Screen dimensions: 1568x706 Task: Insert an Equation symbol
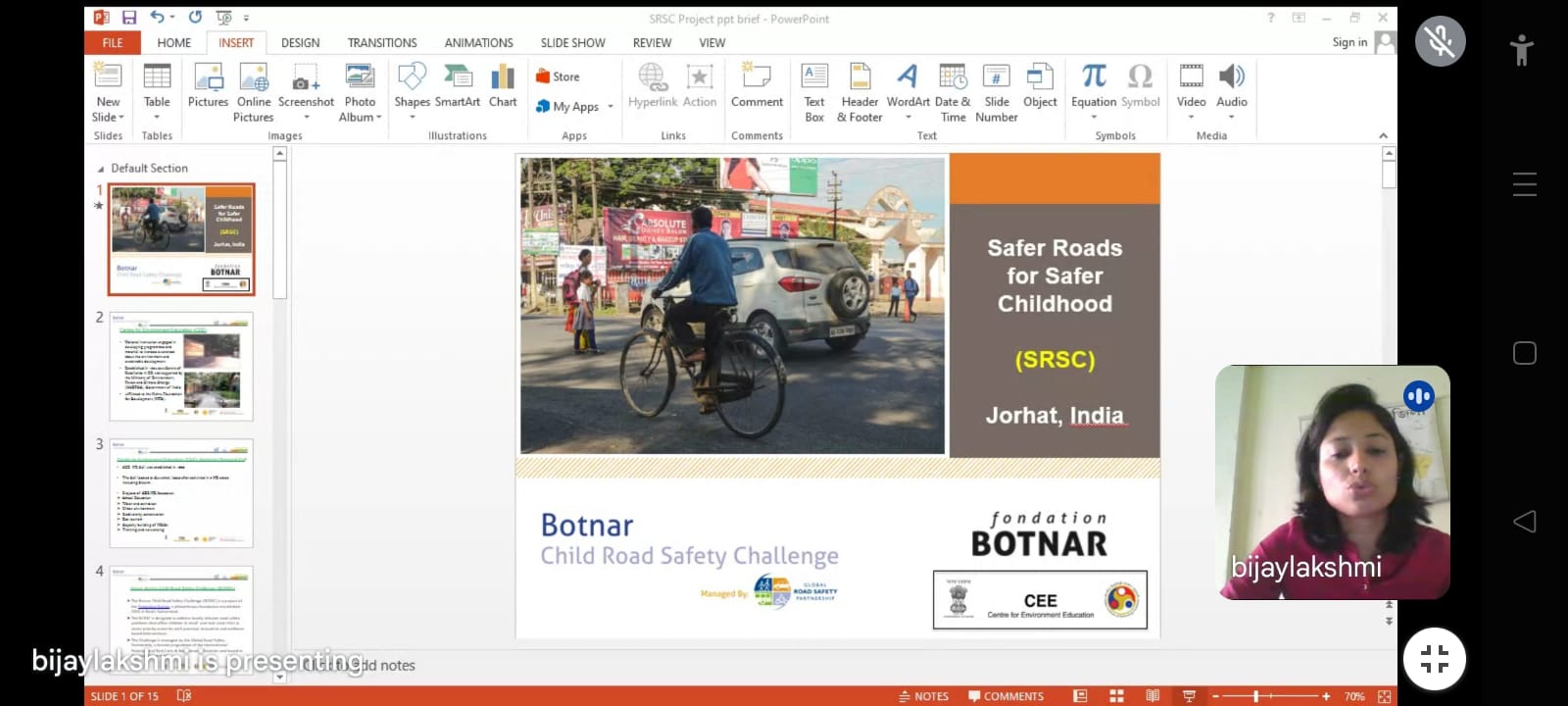coord(1094,86)
